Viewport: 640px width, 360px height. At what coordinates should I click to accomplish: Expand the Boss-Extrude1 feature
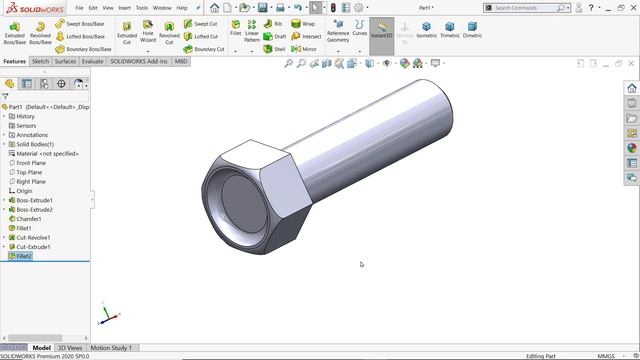(4, 200)
